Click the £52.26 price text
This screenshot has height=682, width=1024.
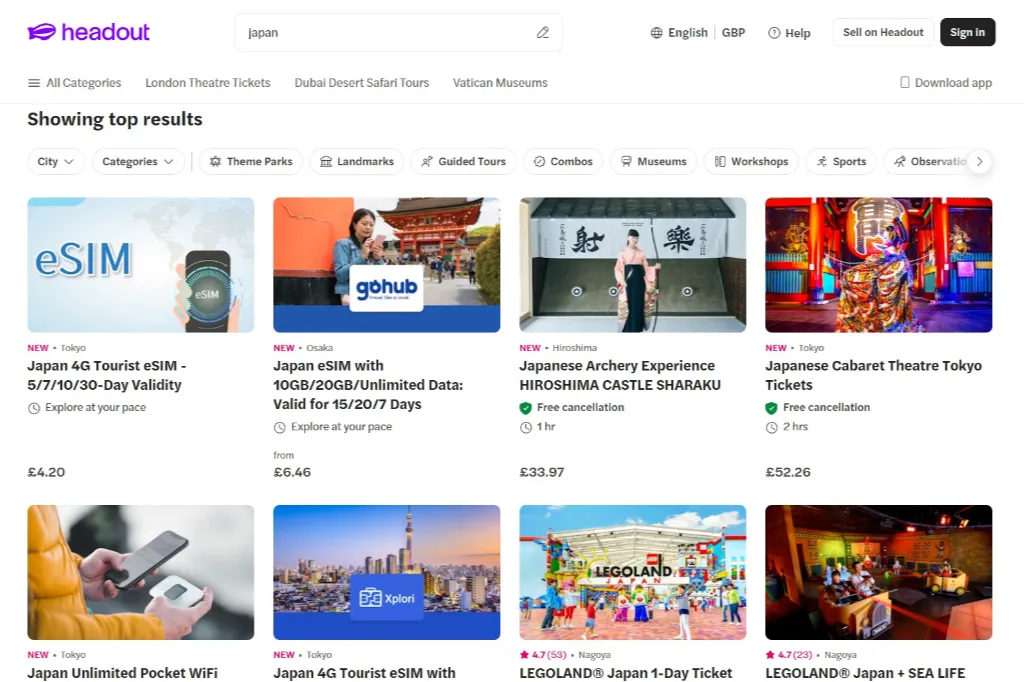[788, 472]
